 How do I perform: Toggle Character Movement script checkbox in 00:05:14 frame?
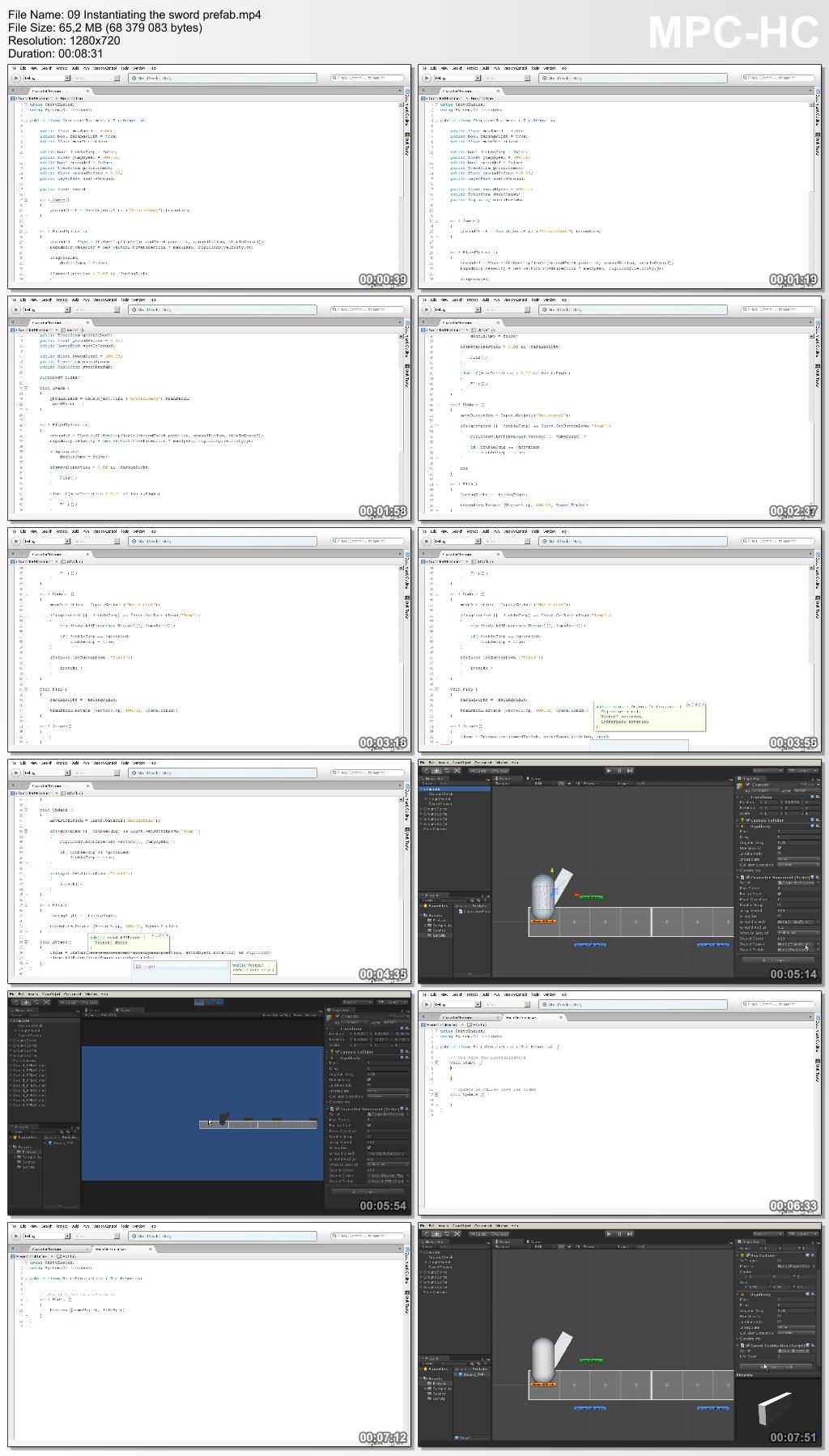(x=748, y=877)
